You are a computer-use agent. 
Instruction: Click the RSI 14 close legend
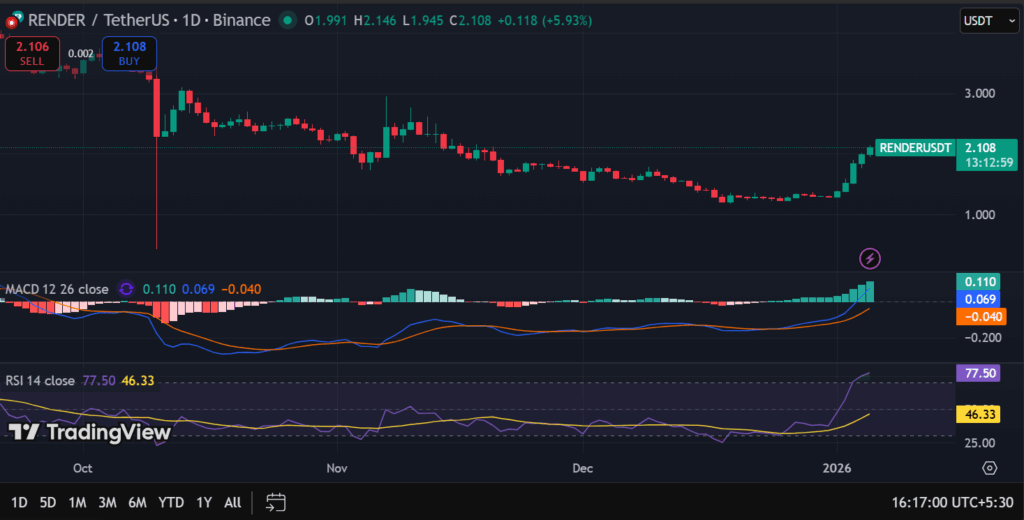(x=40, y=381)
